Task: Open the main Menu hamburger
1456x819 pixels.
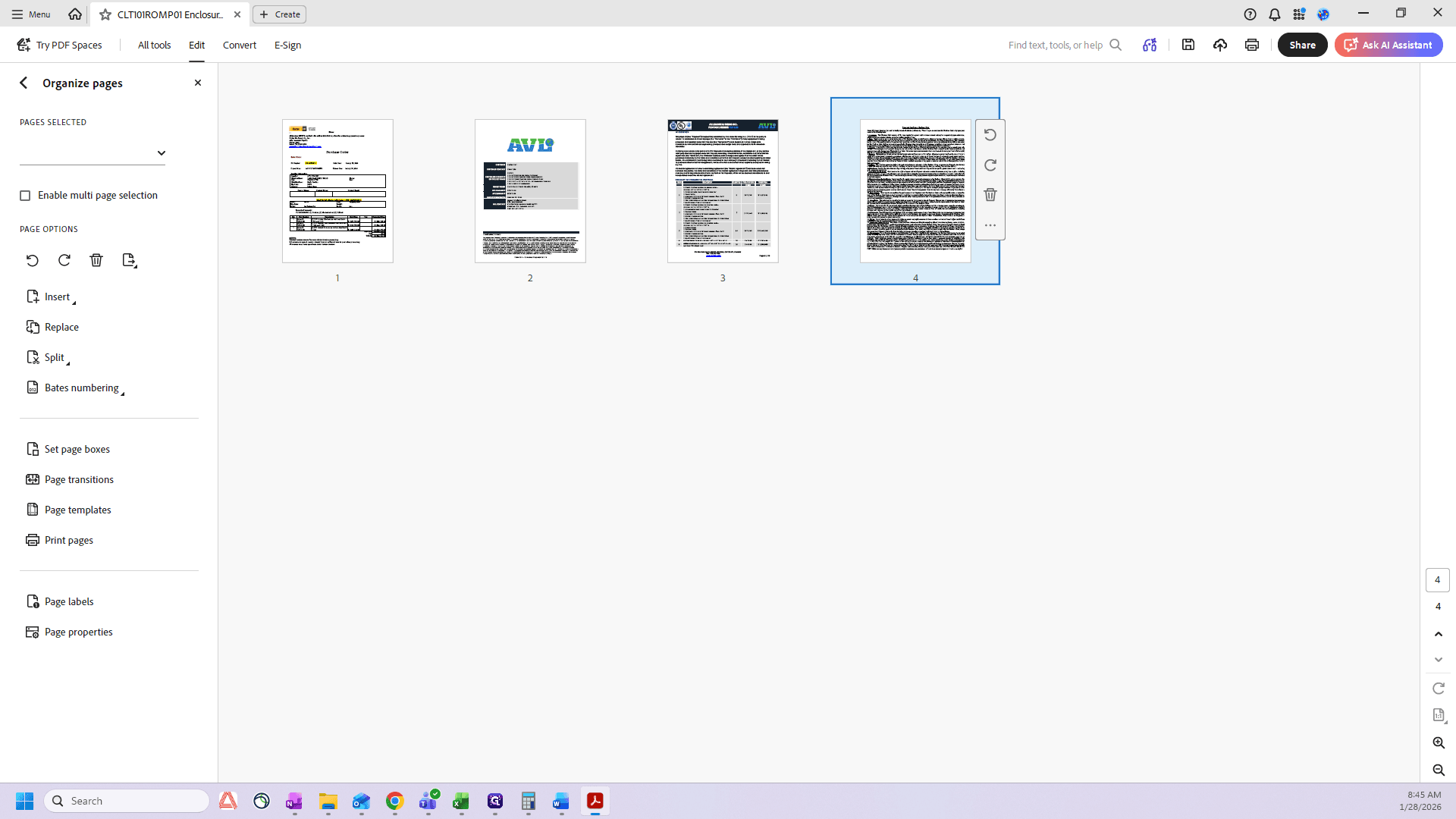Action: [31, 14]
